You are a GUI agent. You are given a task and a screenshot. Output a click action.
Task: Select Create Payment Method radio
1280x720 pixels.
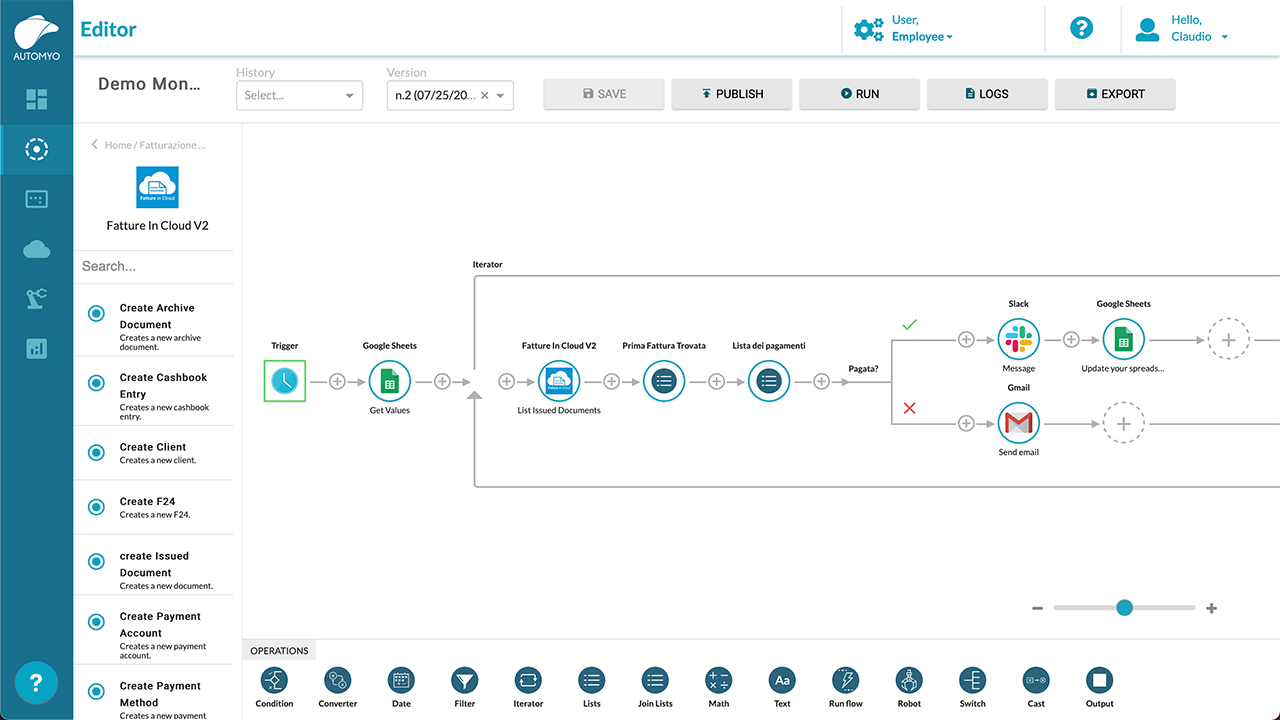pos(96,691)
